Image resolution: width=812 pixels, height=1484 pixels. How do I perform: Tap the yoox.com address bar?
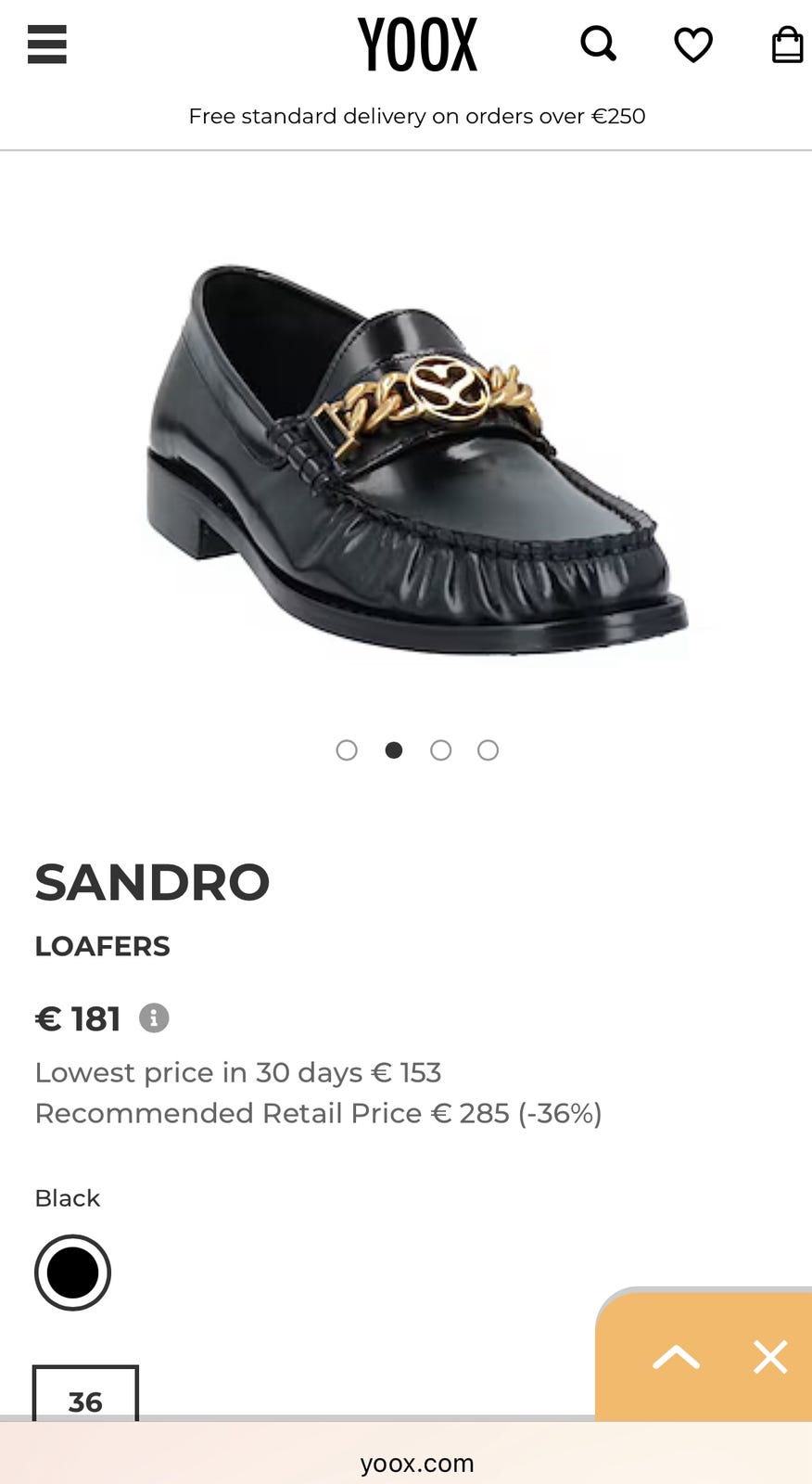coord(417,1463)
